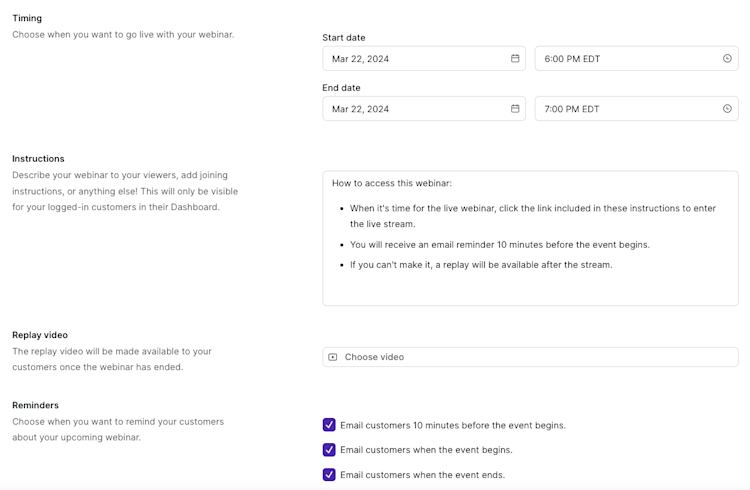Click the replay availability bullet in instructions
This screenshot has width=750, height=490.
[x=481, y=265]
